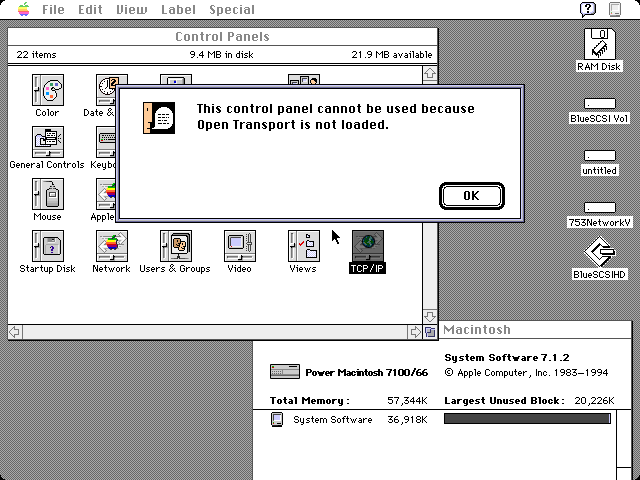The height and width of the screenshot is (480, 640).
Task: Open the Mouse control panel
Action: 47,194
